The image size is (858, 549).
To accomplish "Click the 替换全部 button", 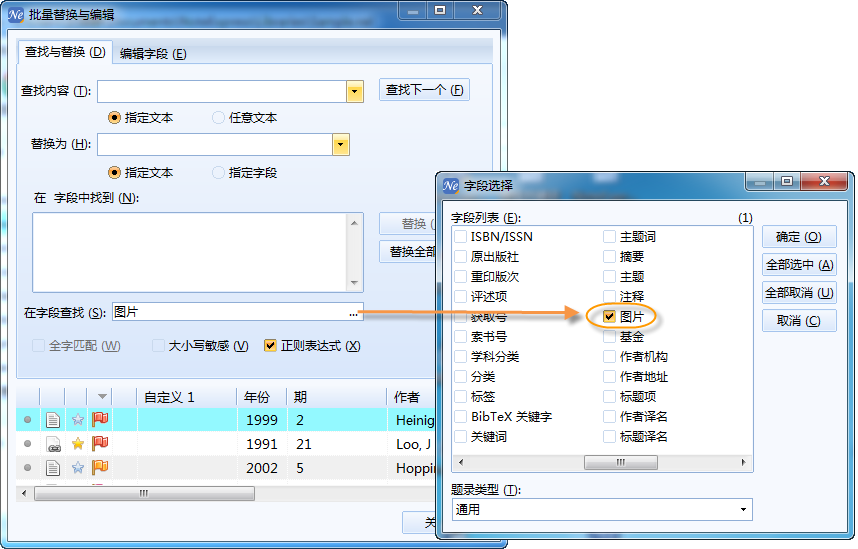I will [x=408, y=252].
